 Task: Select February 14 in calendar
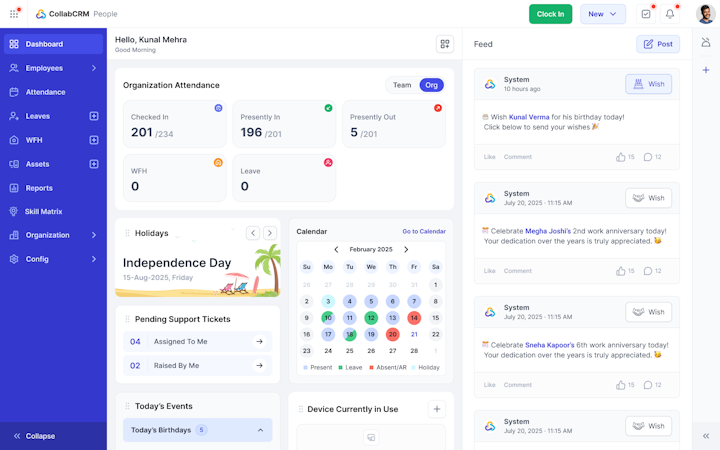coord(414,318)
